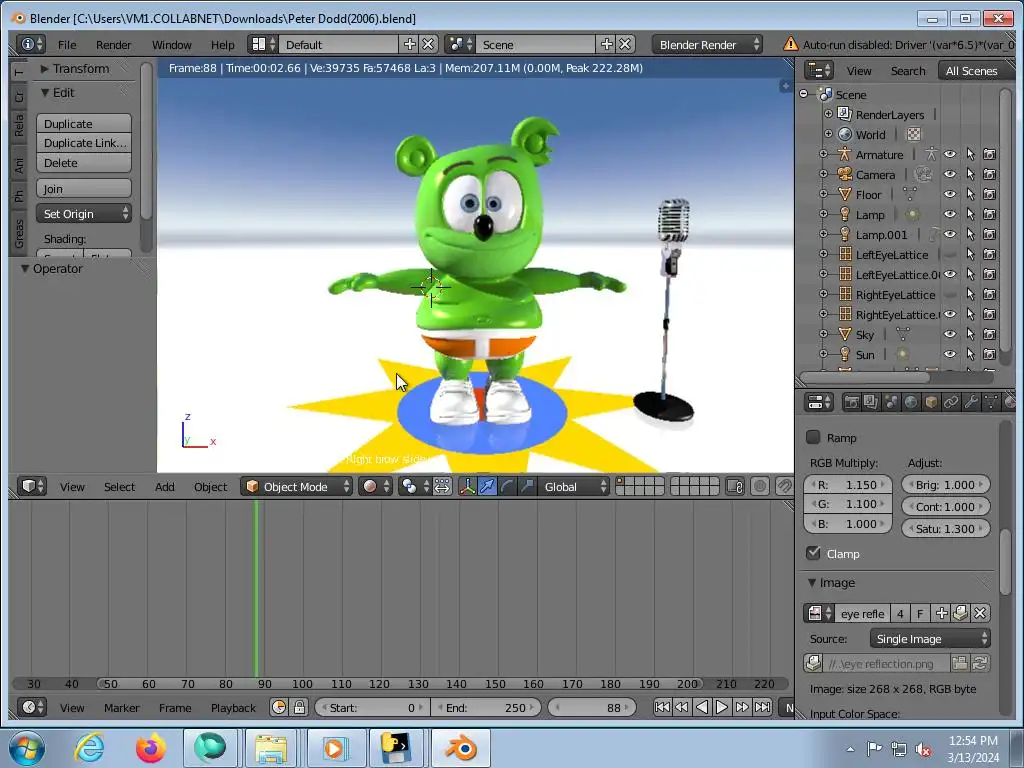The height and width of the screenshot is (768, 1024).
Task: Open the Source Single Image dropdown
Action: [x=930, y=639]
